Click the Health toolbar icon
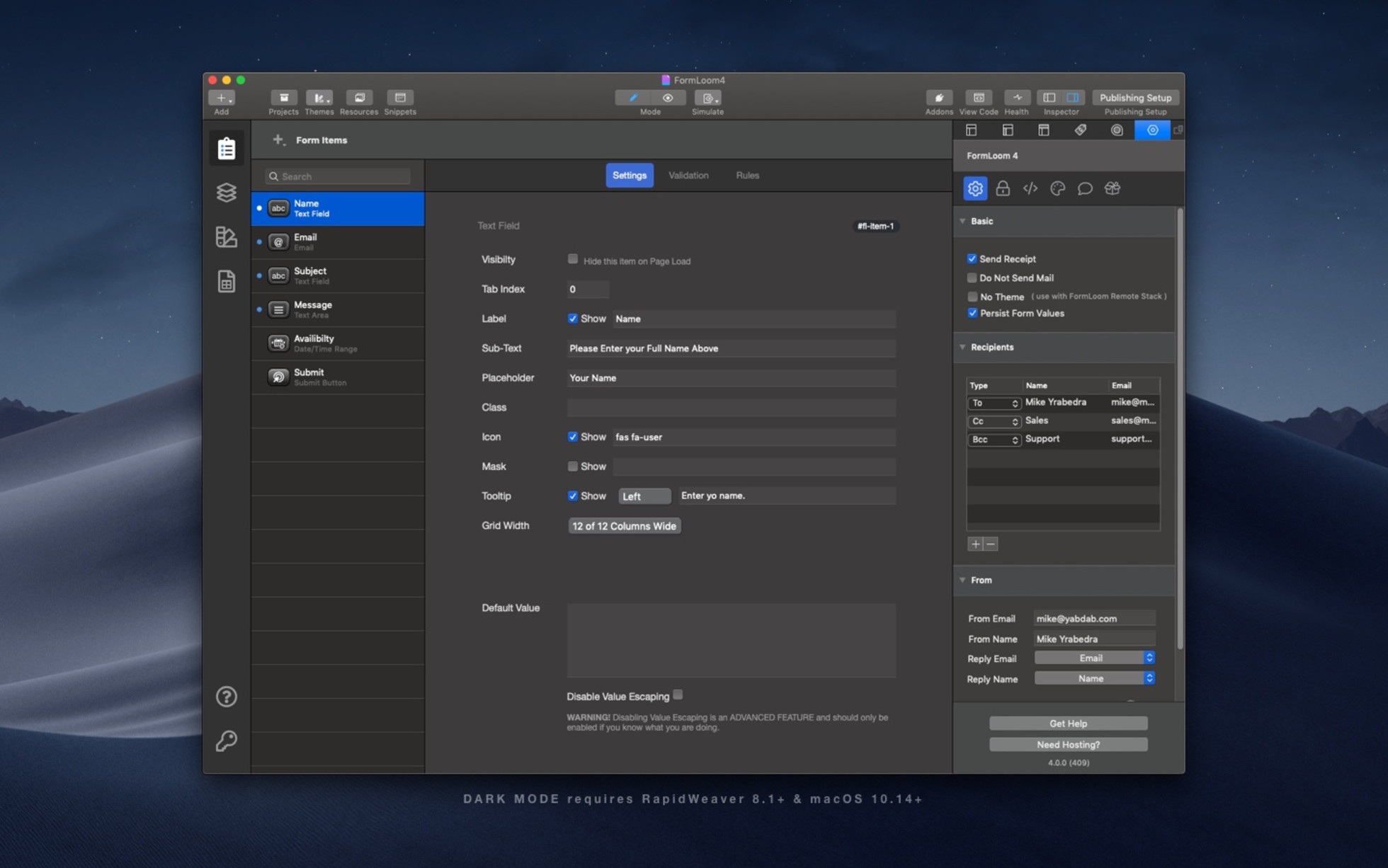 1016,98
